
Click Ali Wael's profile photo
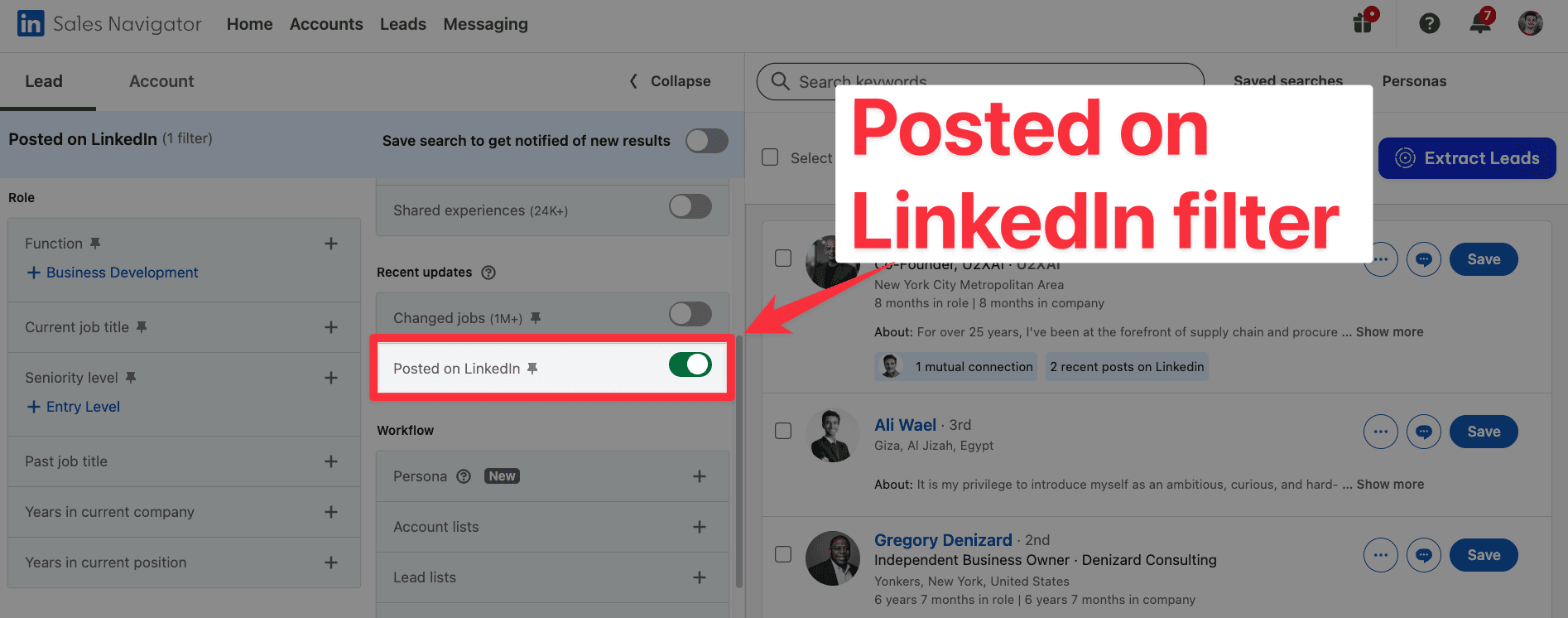833,435
